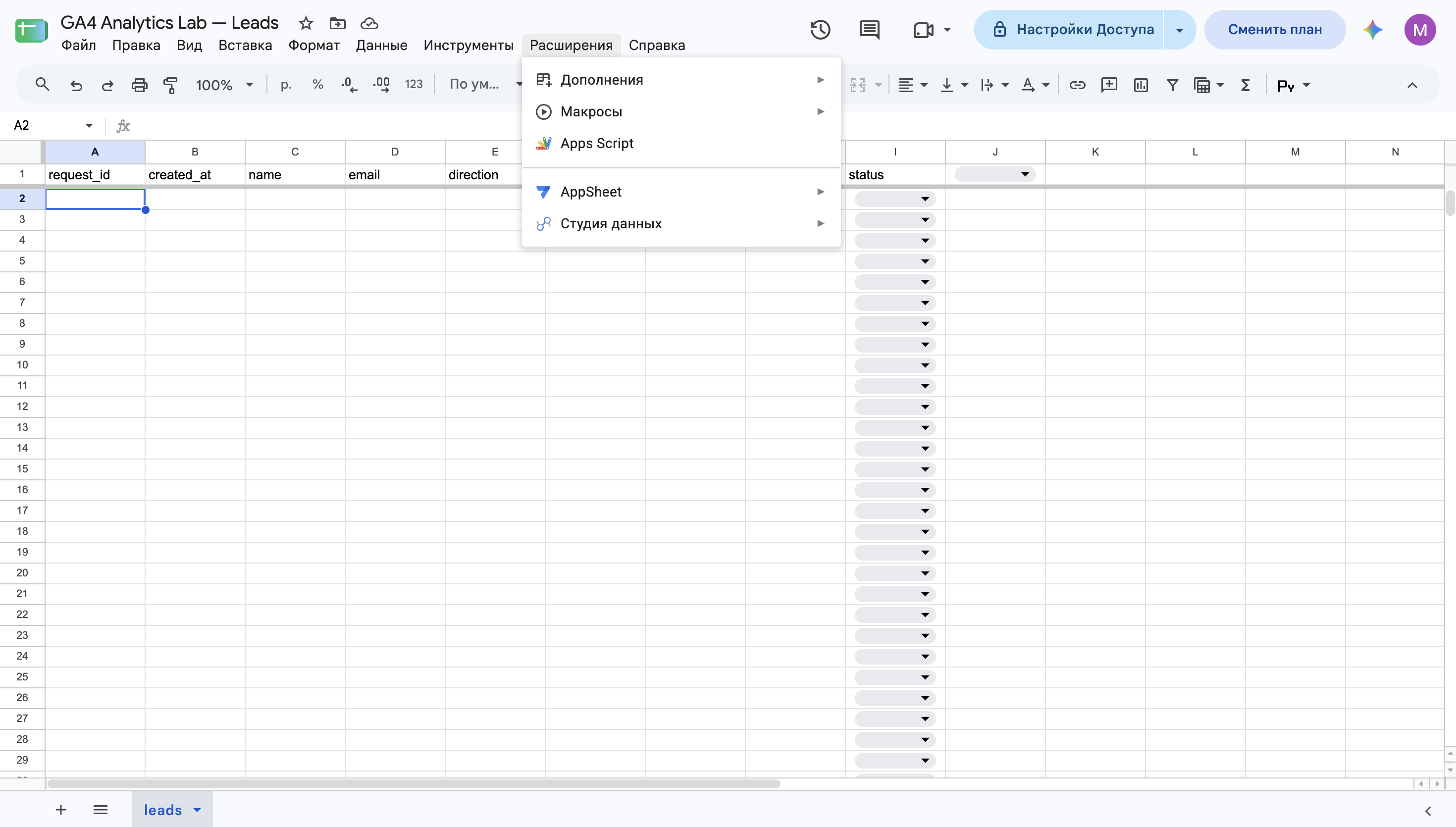Open share settings dropdown arrow
The image size is (1456, 827).
pos(1180,30)
